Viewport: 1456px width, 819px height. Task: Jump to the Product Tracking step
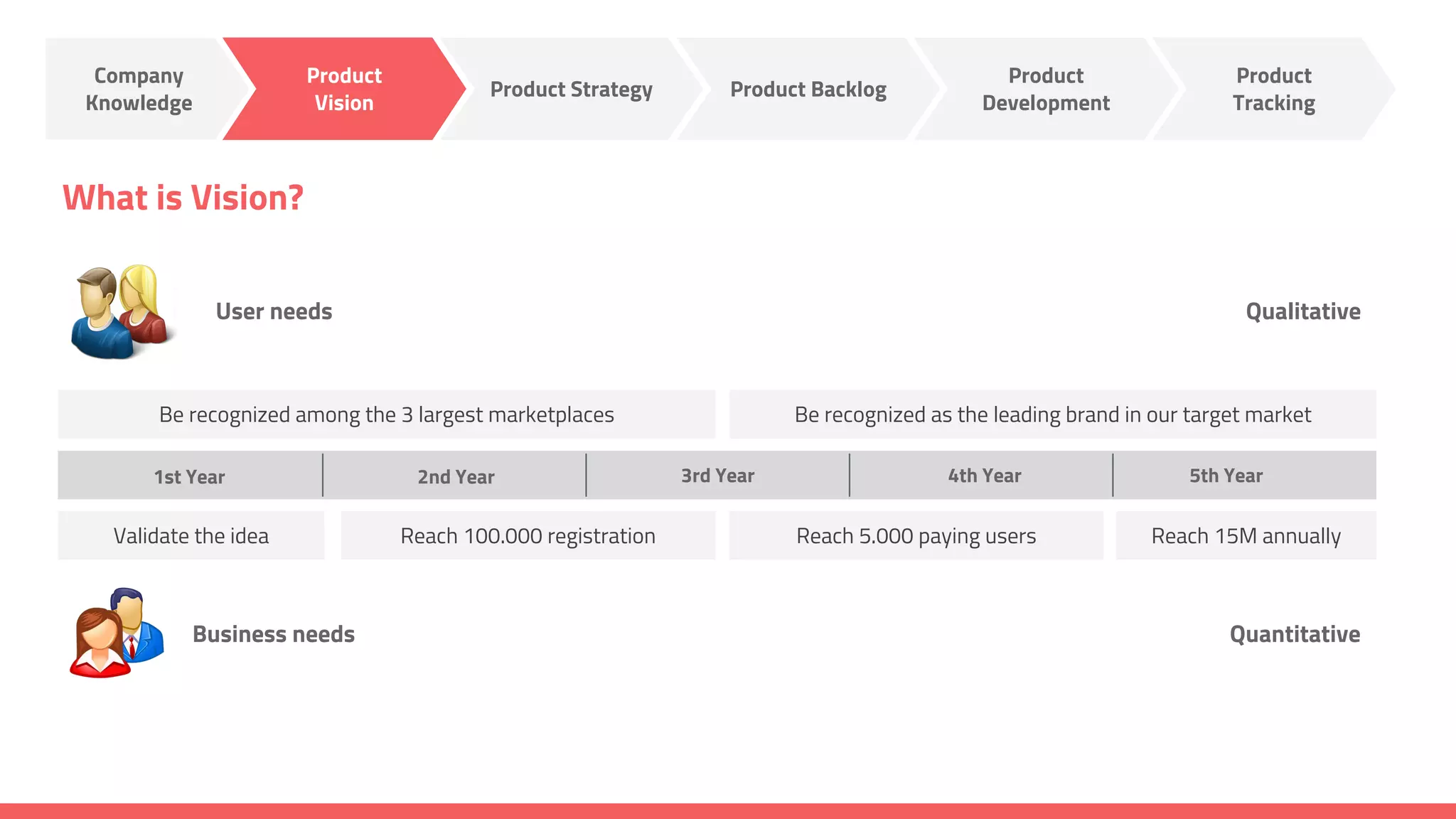(x=1273, y=89)
